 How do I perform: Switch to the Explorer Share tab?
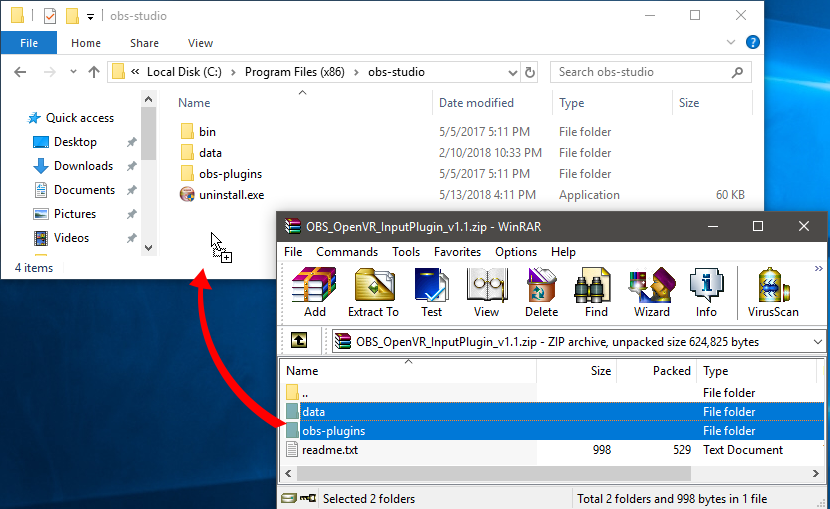pos(144,43)
